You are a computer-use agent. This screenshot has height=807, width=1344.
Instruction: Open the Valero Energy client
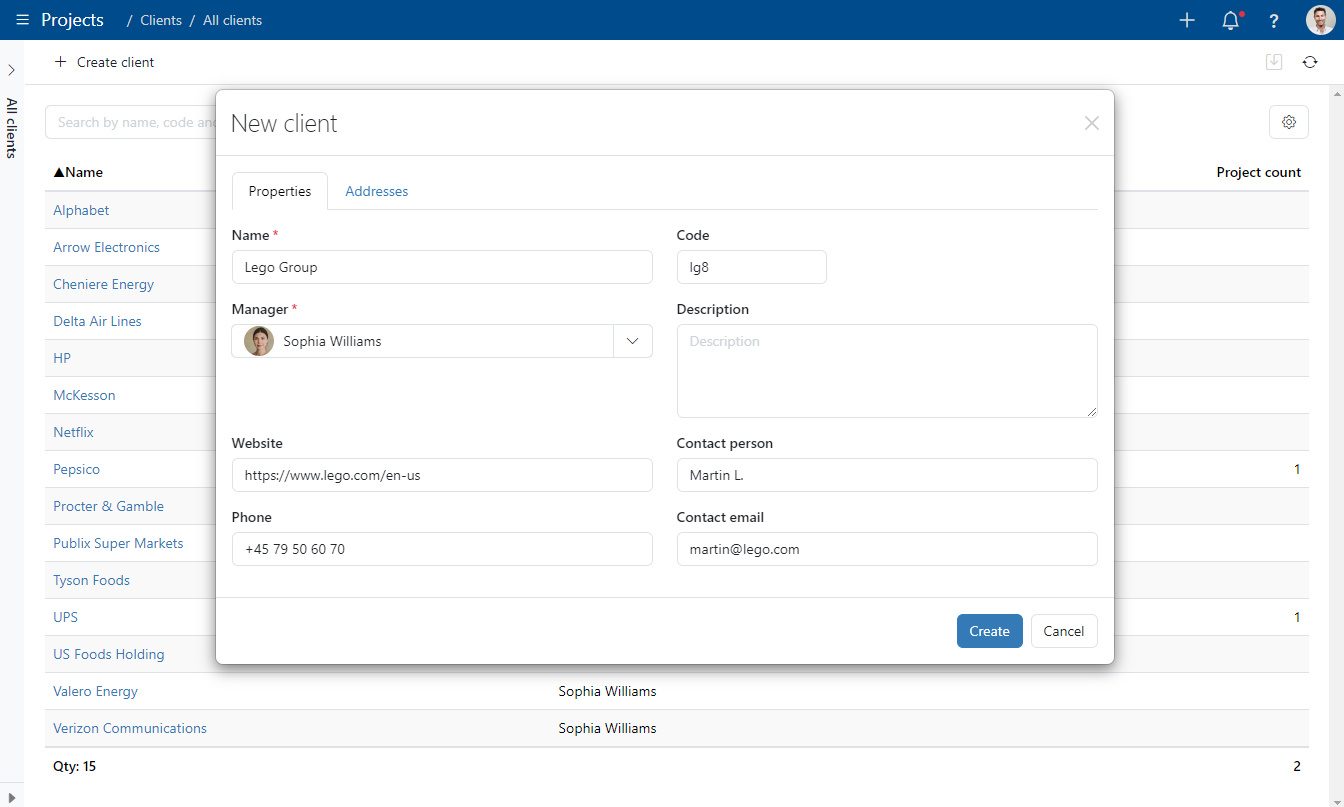(95, 691)
